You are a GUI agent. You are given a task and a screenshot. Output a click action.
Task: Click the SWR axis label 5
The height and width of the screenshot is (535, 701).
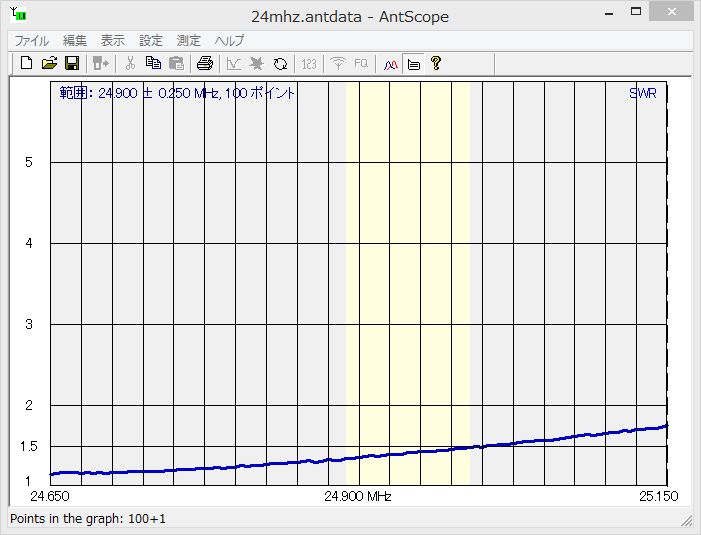(x=29, y=162)
